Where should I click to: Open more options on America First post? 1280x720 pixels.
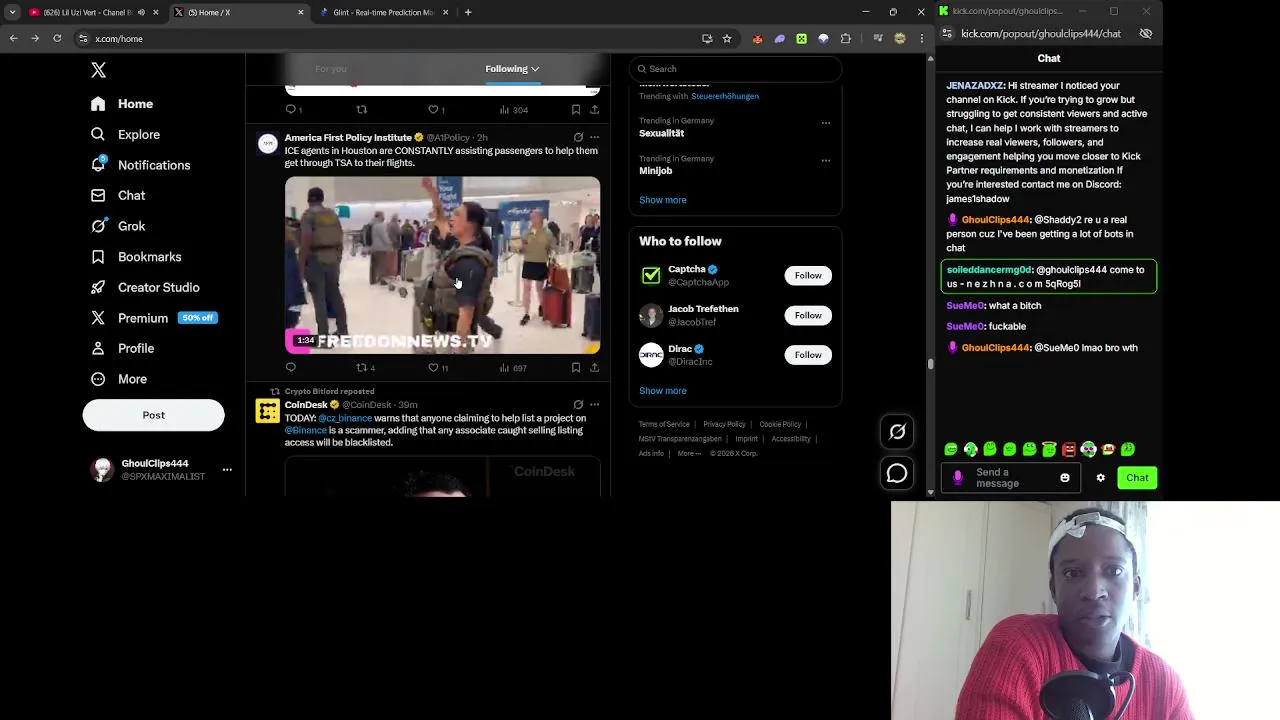point(594,137)
